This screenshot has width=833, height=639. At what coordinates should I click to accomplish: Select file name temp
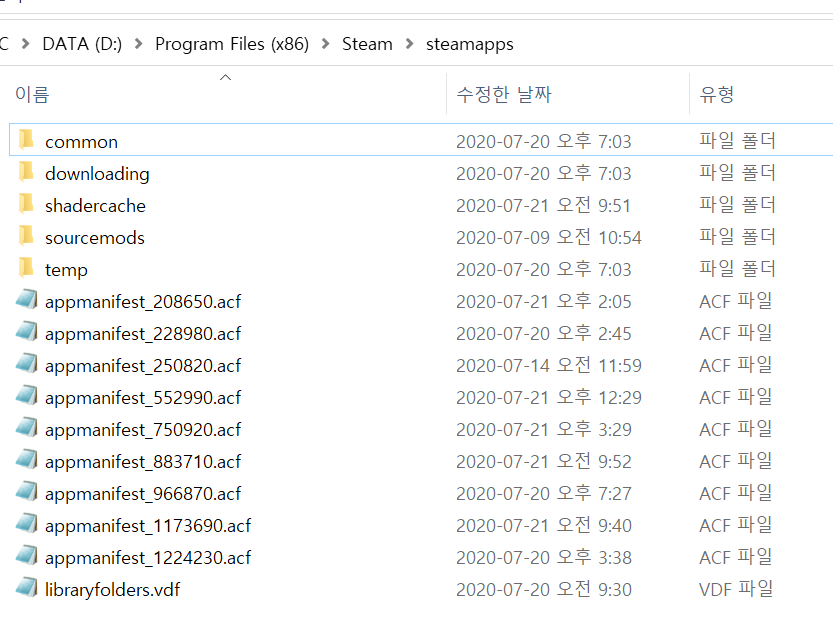[66, 271]
